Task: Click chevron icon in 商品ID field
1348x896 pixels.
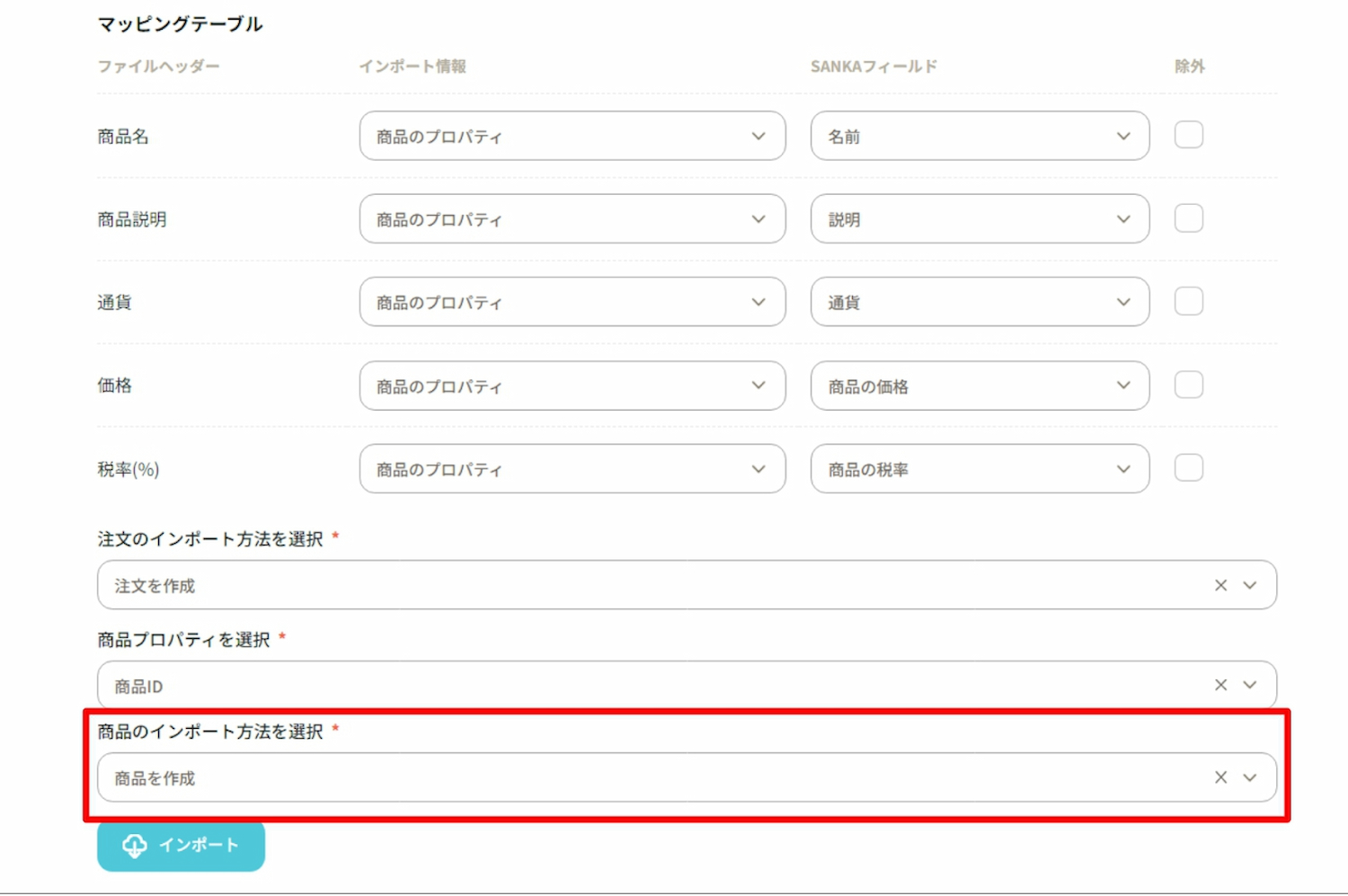Action: [1250, 685]
